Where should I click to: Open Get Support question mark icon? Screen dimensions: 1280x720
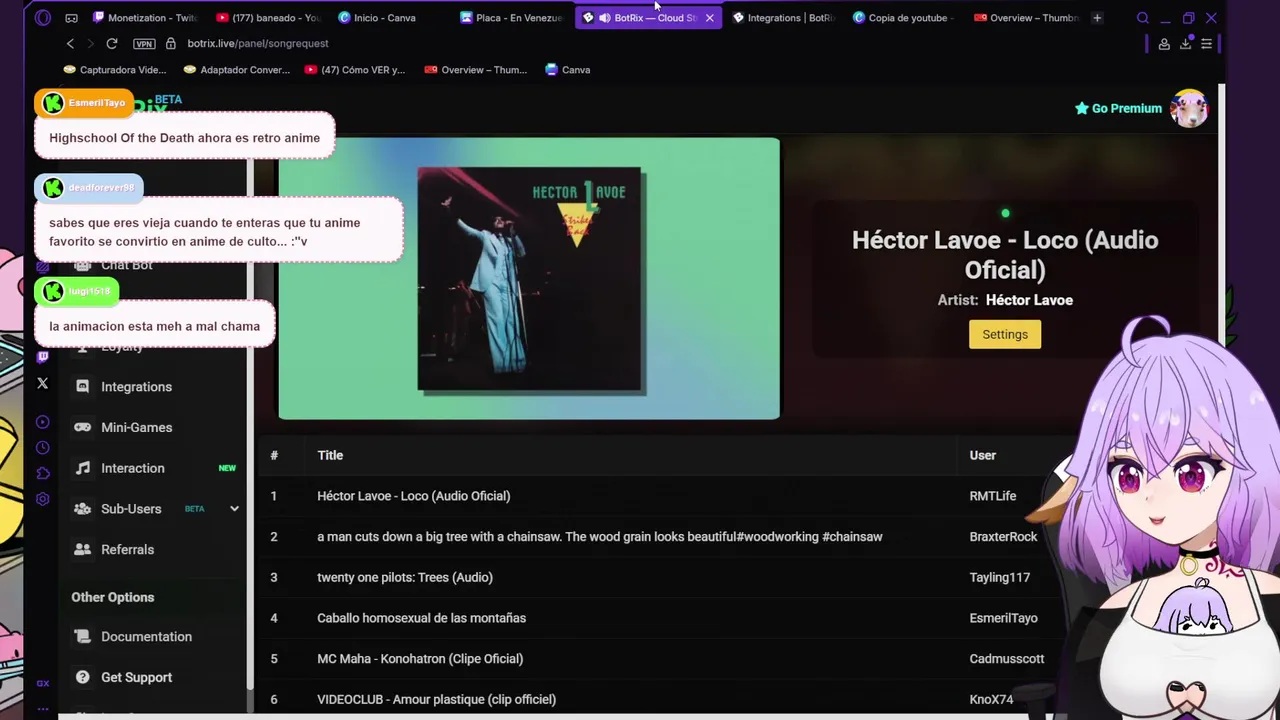coord(82,677)
